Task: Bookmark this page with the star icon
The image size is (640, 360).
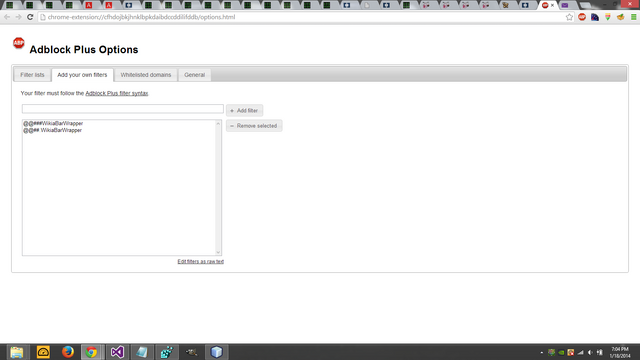Action: point(569,17)
